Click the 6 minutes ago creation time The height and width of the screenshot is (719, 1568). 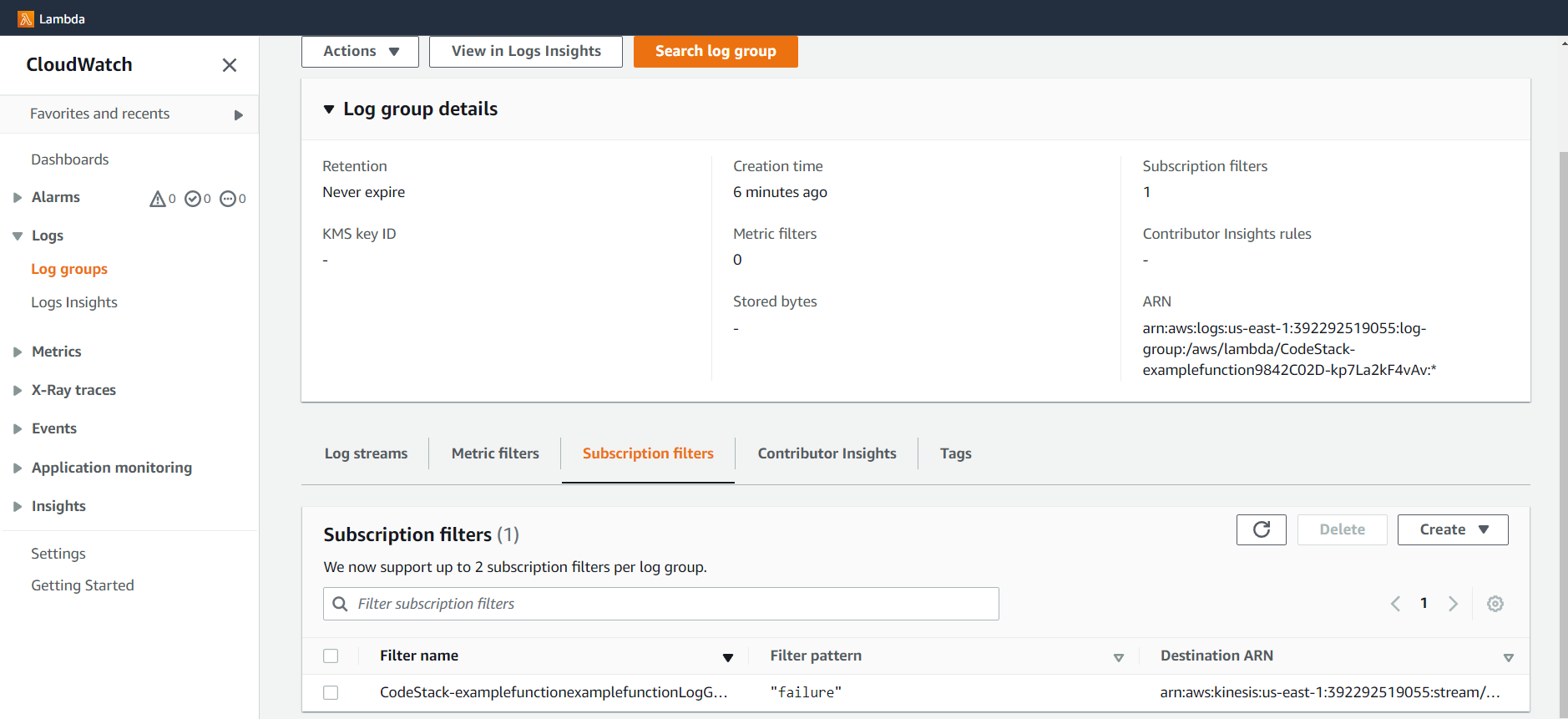click(780, 192)
